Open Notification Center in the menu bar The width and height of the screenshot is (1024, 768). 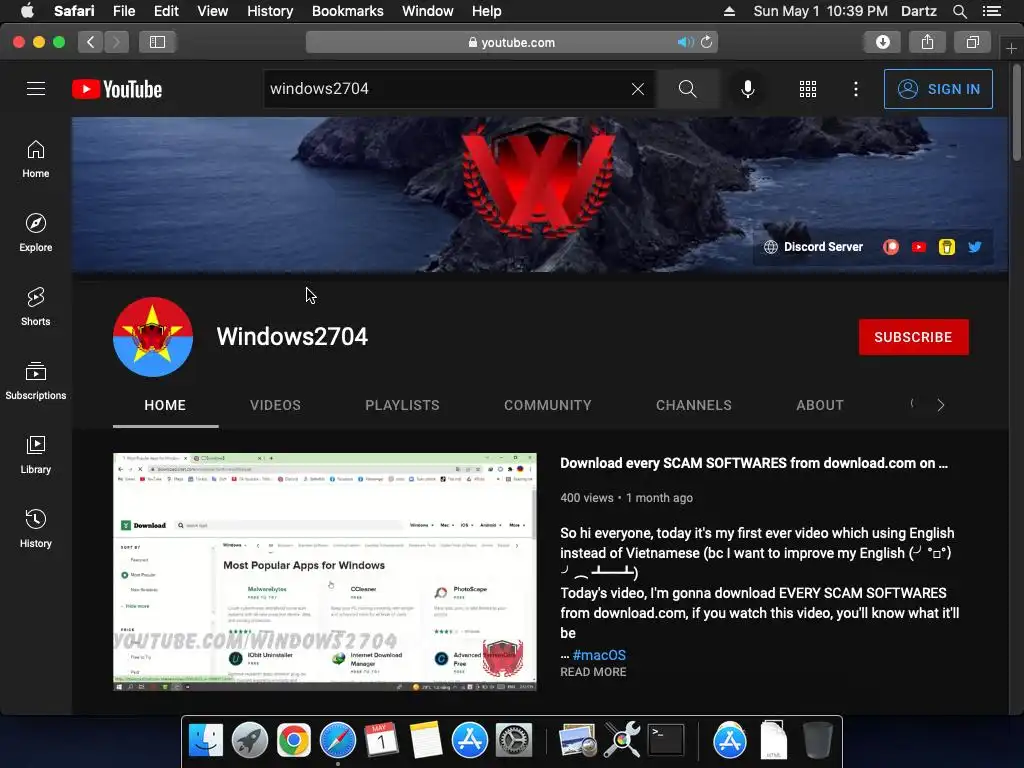coord(992,11)
